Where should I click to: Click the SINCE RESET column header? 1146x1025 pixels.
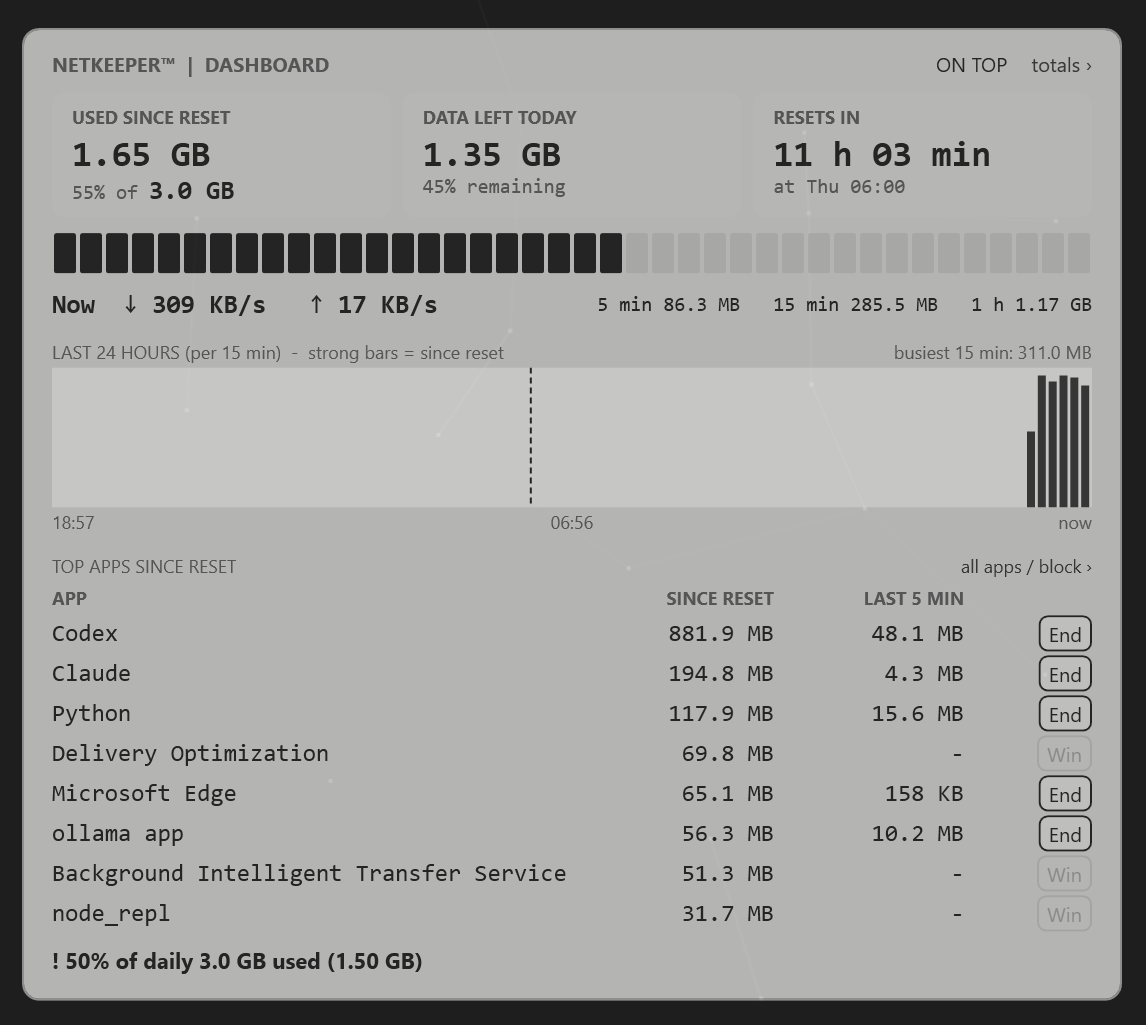719,599
